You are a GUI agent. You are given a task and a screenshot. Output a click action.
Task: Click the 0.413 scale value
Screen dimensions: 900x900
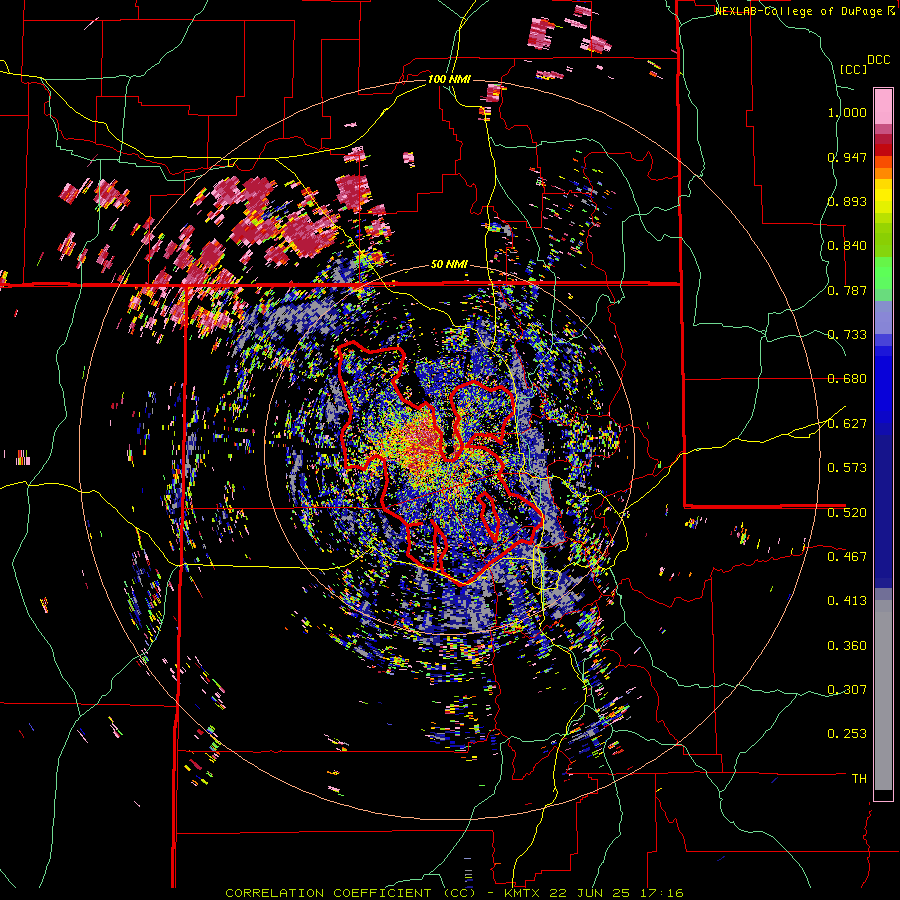(x=847, y=601)
